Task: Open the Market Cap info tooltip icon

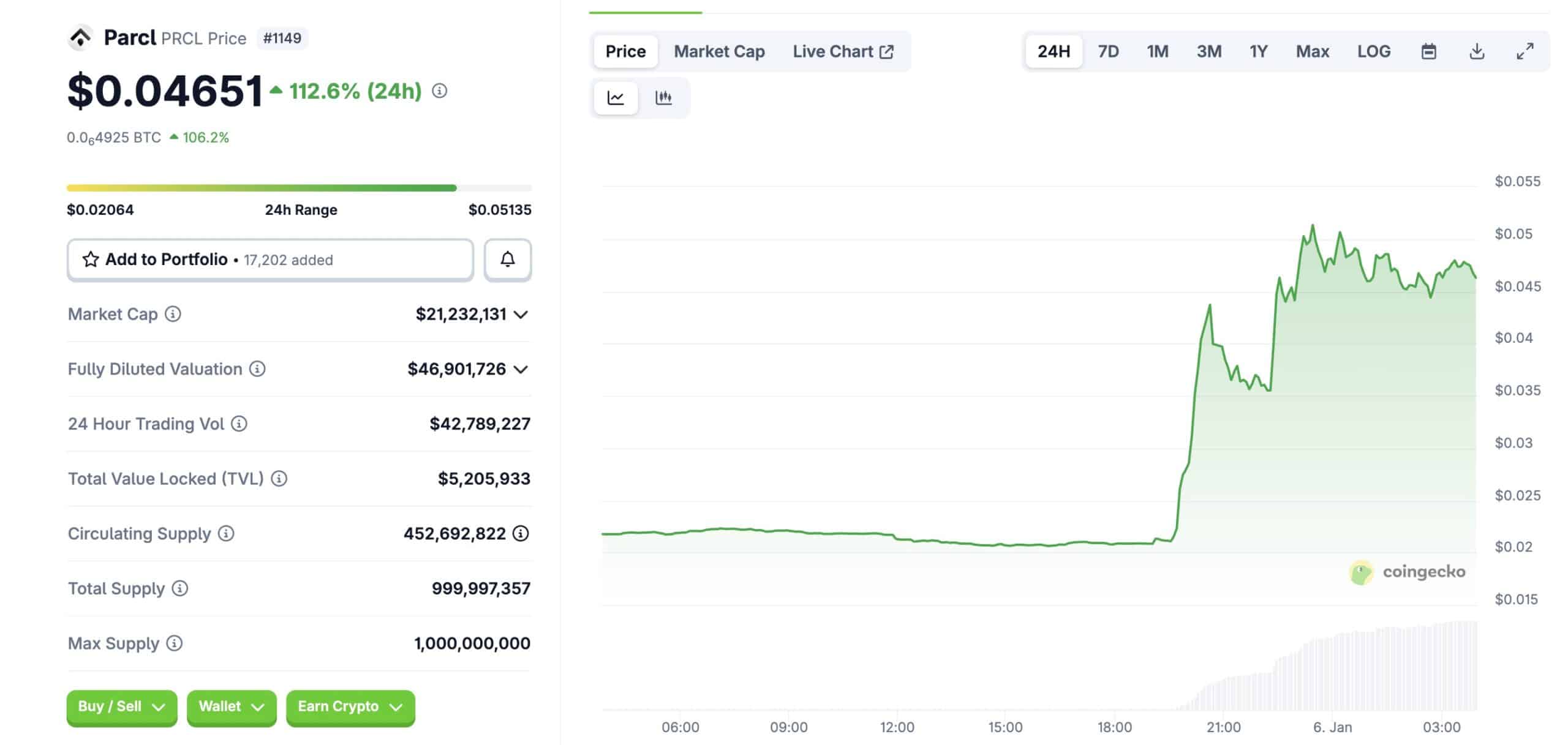Action: click(172, 314)
